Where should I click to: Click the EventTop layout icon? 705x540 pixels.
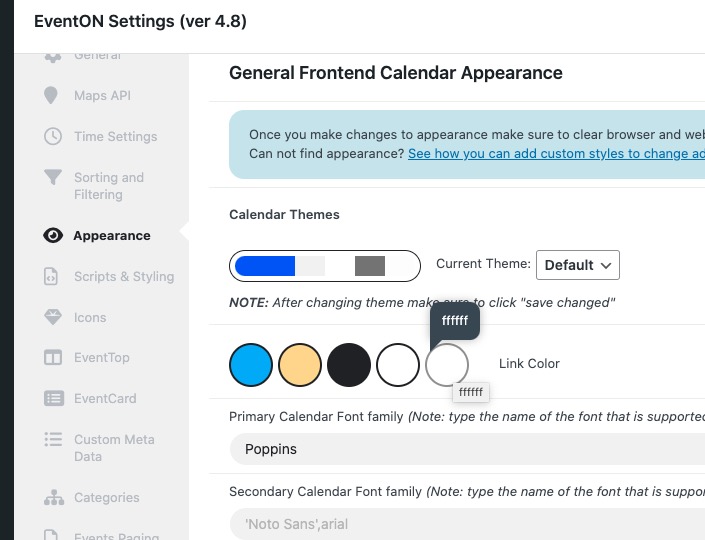(x=53, y=358)
